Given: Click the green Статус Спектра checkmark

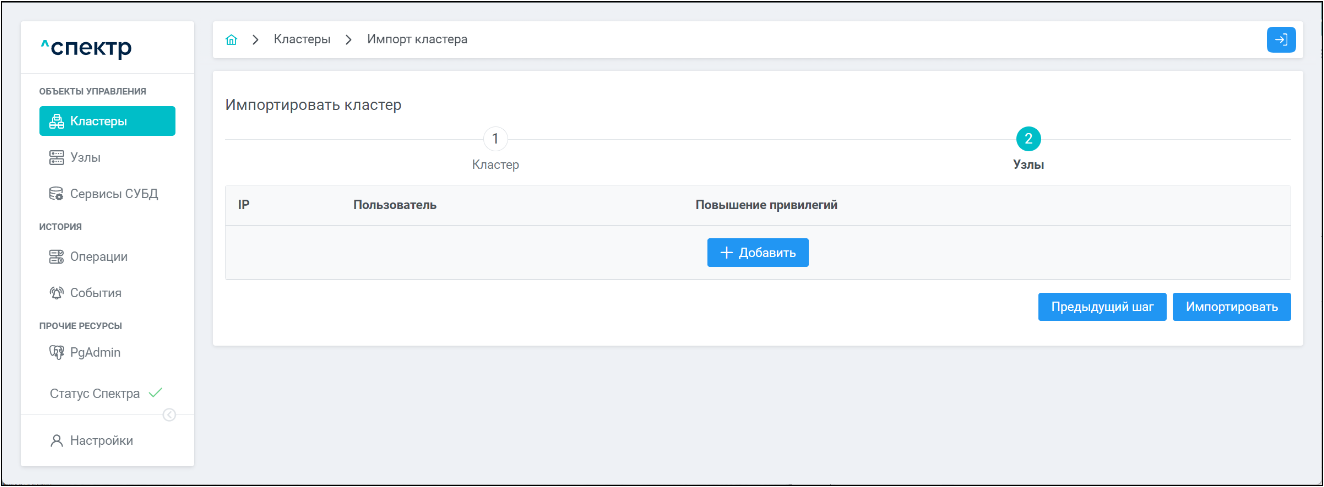Looking at the screenshot, I should pos(155,393).
